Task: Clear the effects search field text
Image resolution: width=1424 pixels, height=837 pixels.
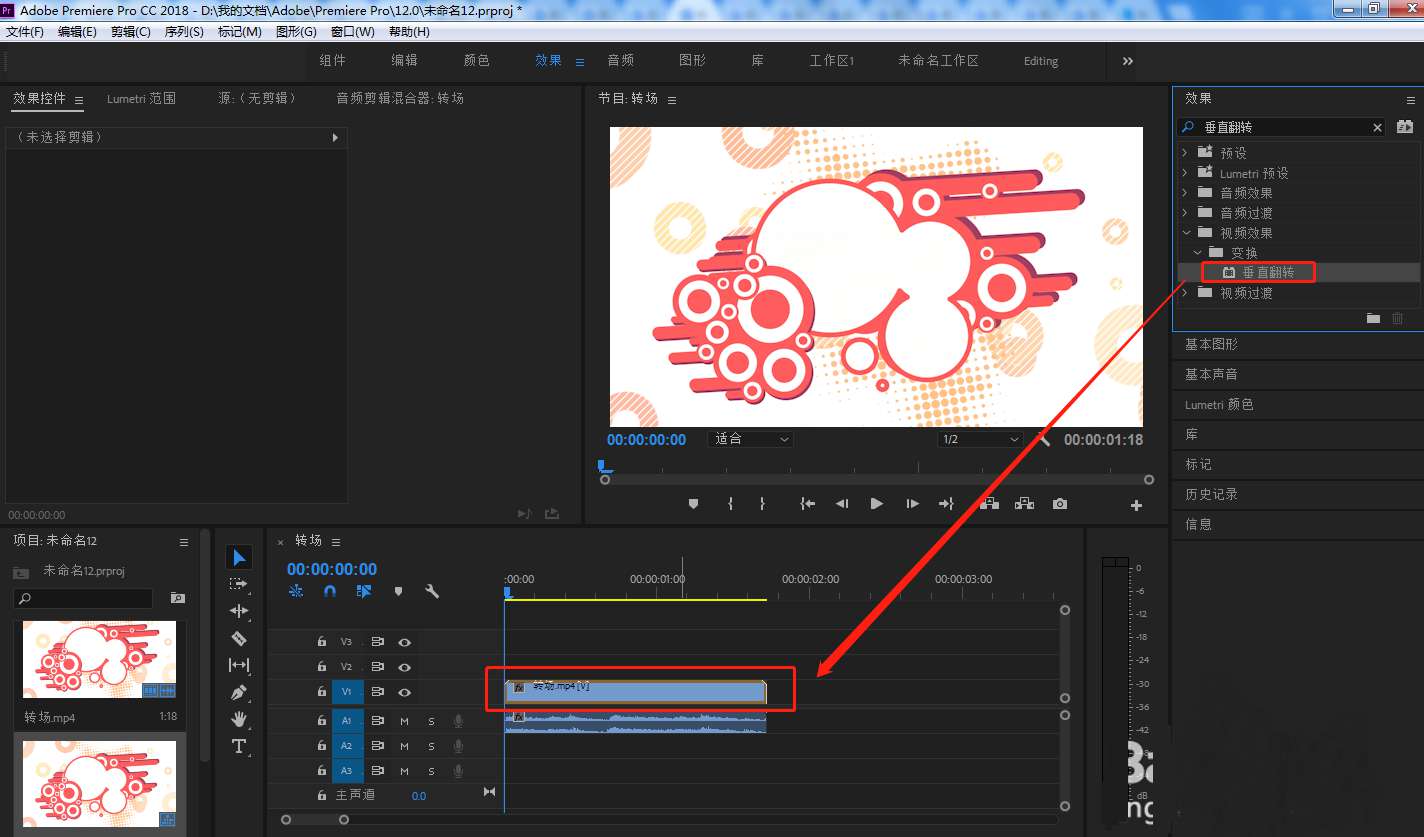Action: (1377, 127)
